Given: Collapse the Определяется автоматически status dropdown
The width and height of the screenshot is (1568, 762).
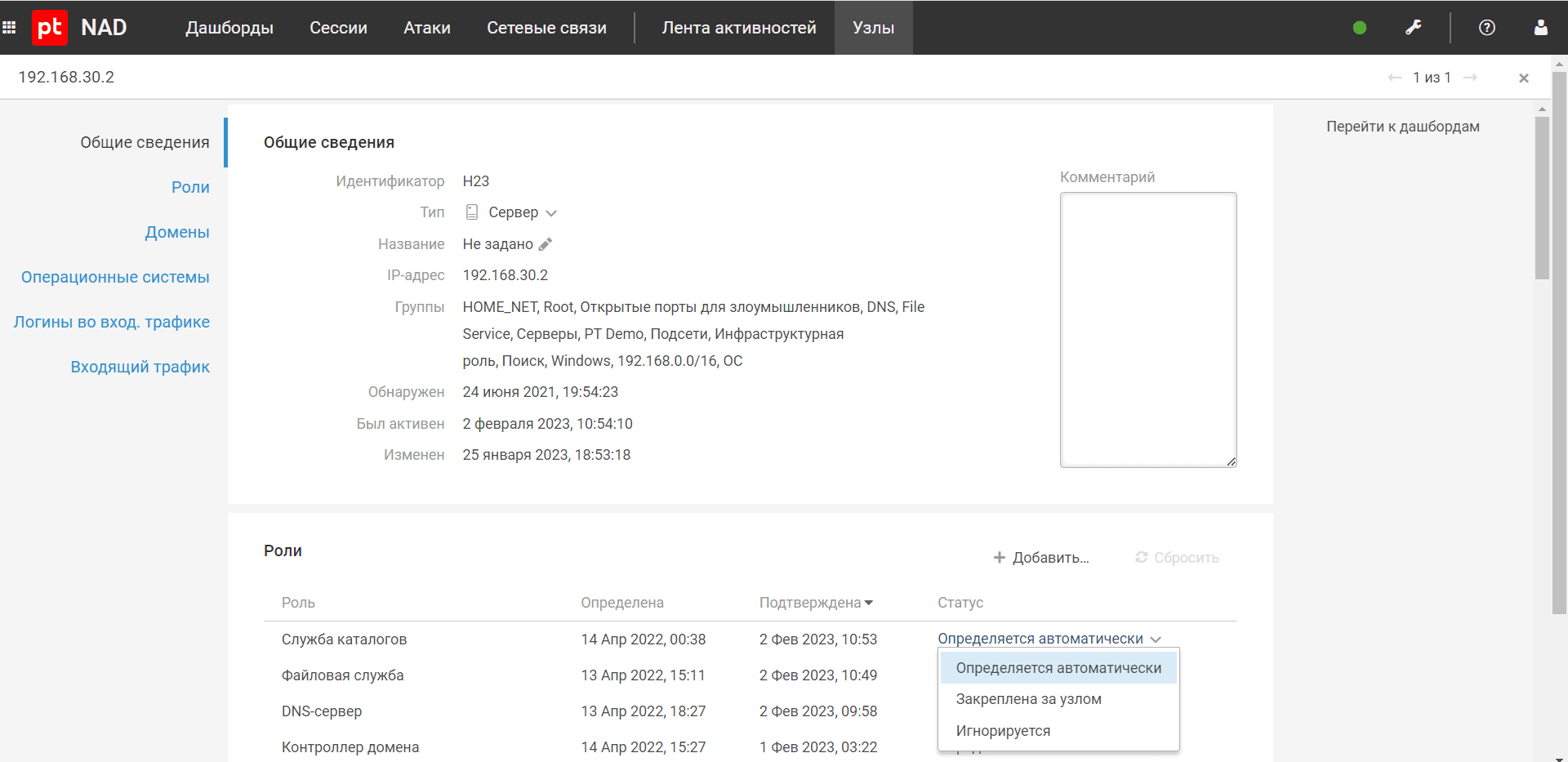Looking at the screenshot, I should [1049, 639].
